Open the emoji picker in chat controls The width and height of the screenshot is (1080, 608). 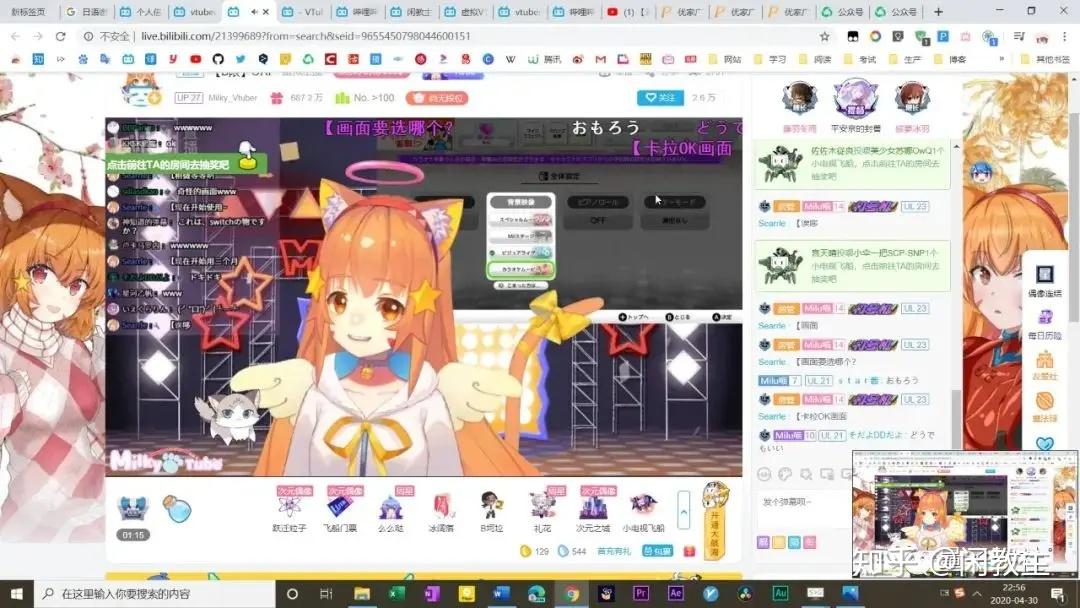point(764,474)
